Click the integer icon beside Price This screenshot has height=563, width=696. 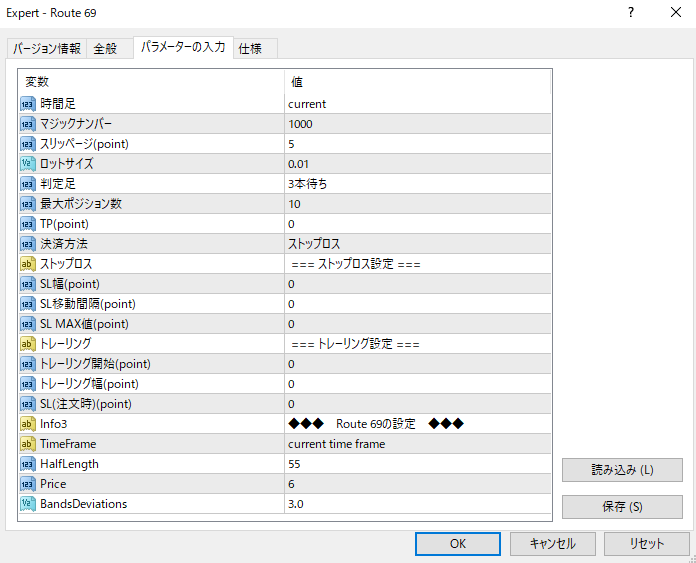28,484
